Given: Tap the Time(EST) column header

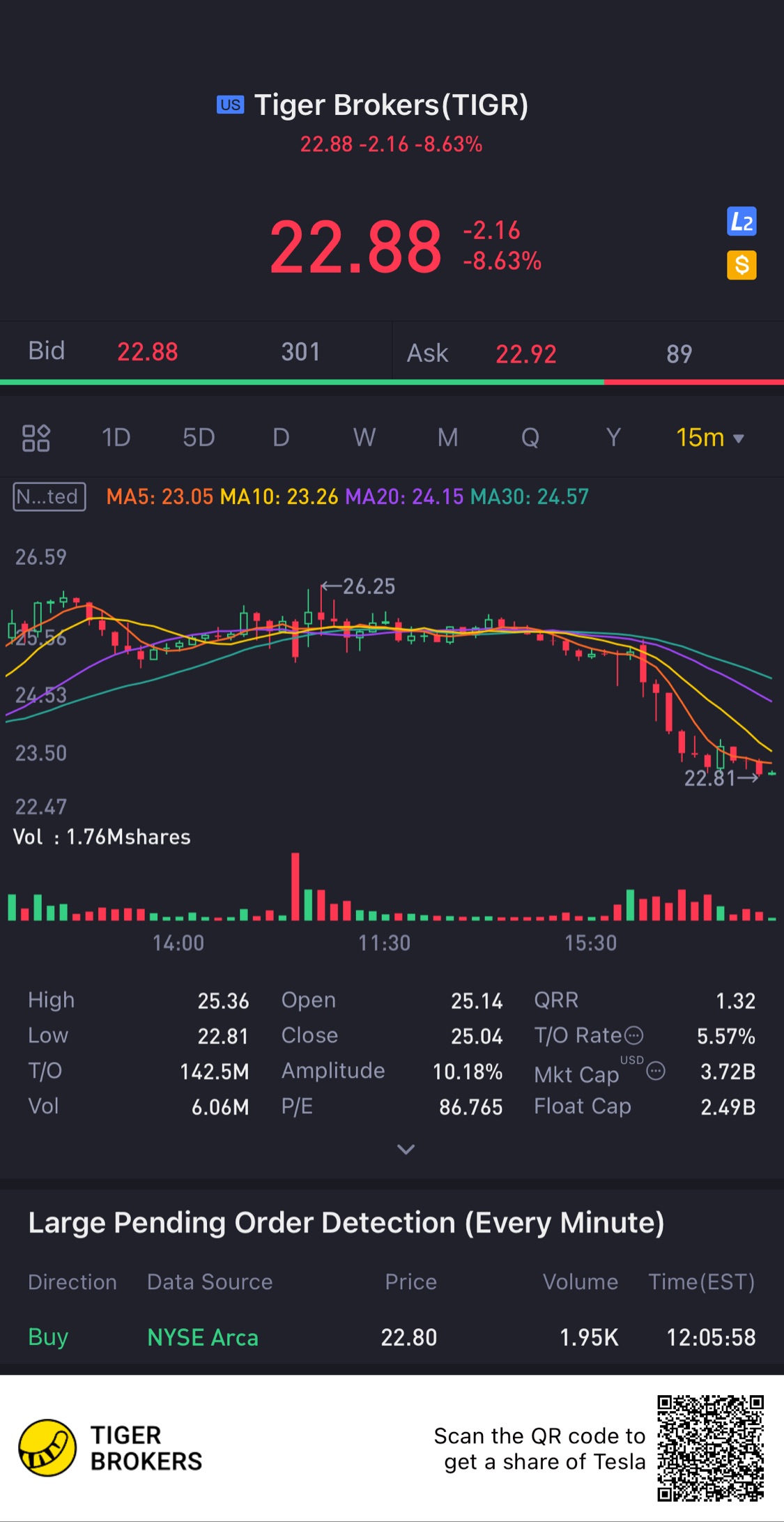Looking at the screenshot, I should pos(702,1282).
